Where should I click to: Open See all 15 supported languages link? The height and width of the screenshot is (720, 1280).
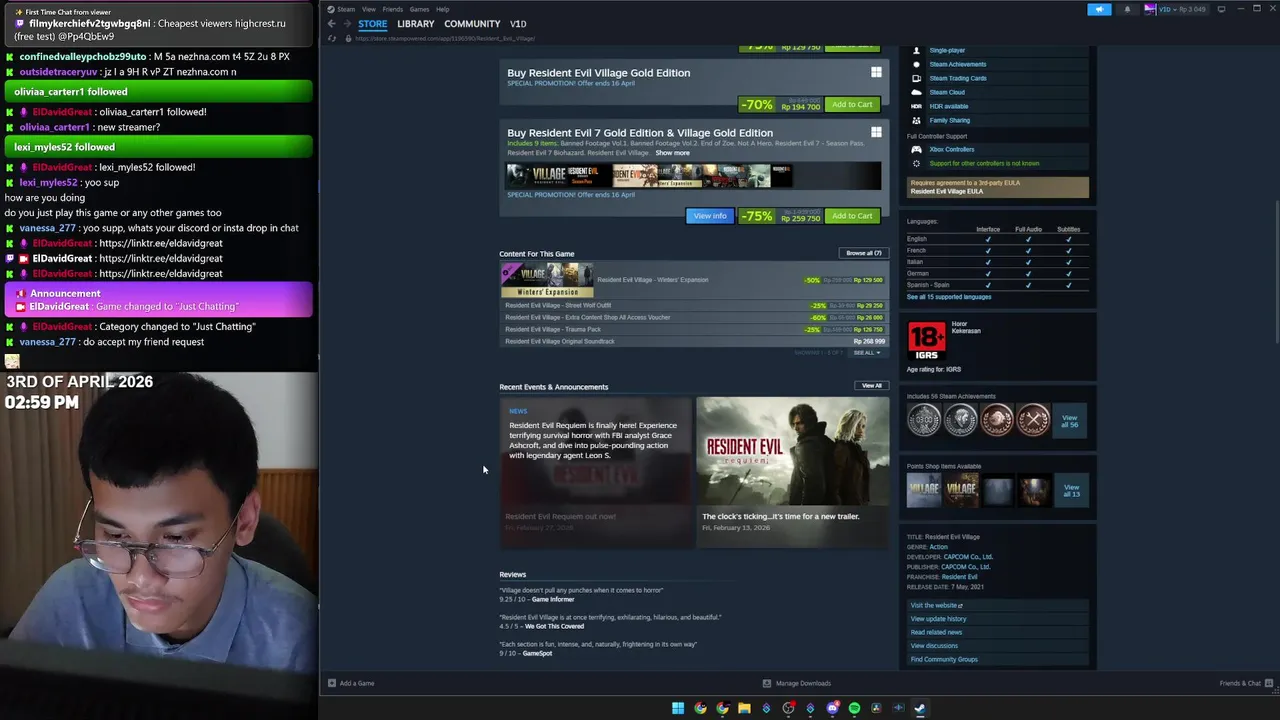[949, 297]
